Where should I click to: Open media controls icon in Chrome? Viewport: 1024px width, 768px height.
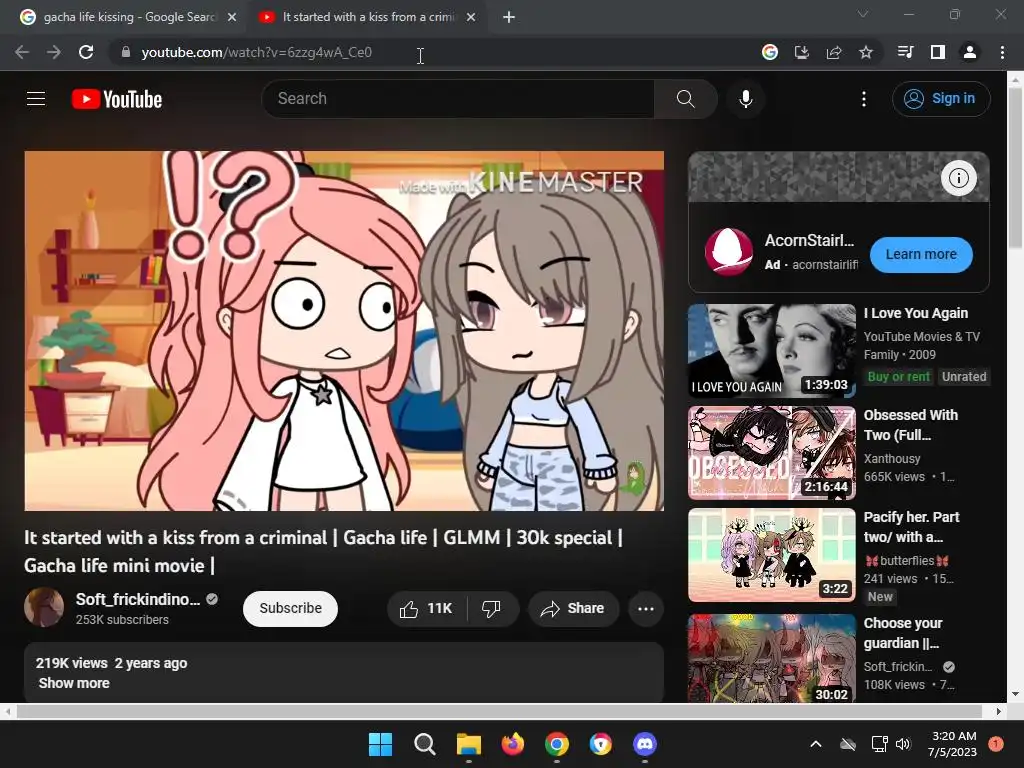click(905, 52)
